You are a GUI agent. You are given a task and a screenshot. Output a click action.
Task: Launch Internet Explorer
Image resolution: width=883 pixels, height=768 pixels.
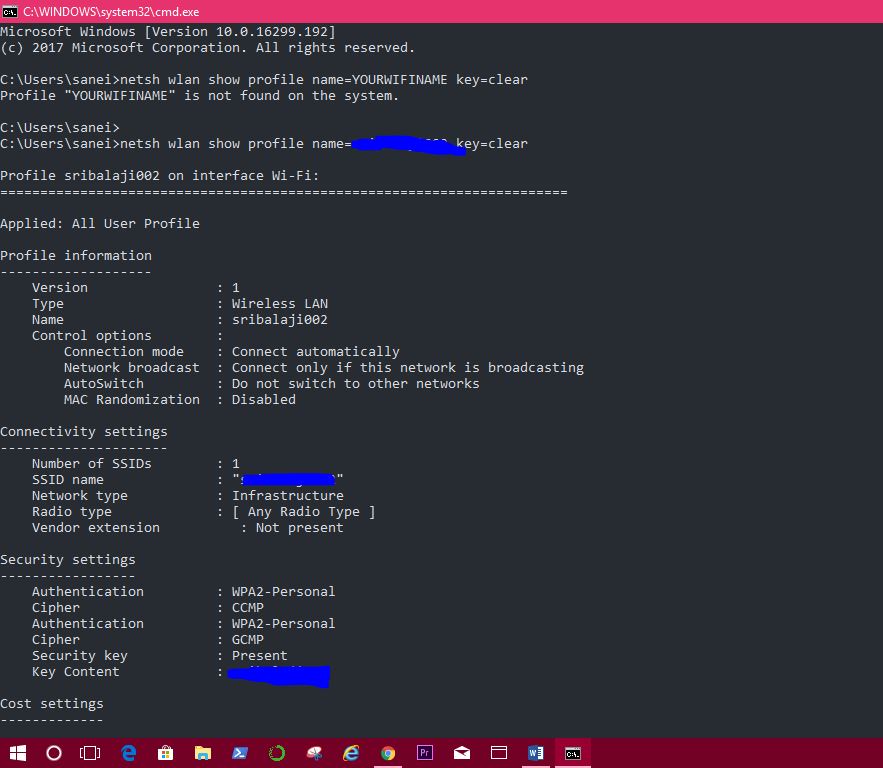coord(350,753)
